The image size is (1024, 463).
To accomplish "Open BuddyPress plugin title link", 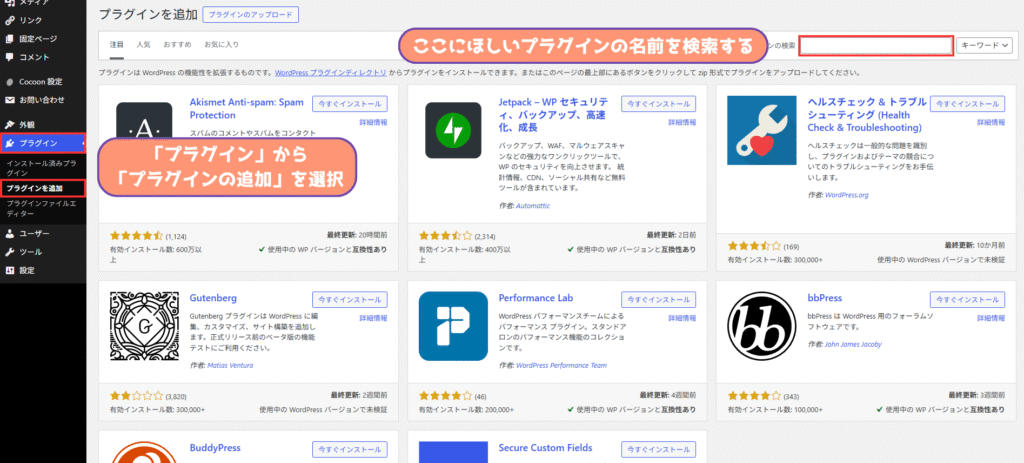I will pos(215,448).
